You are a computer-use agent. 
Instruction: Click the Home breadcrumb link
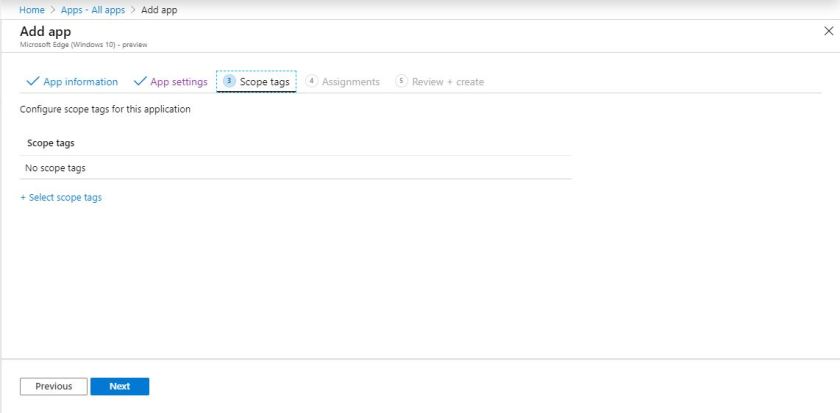point(32,10)
